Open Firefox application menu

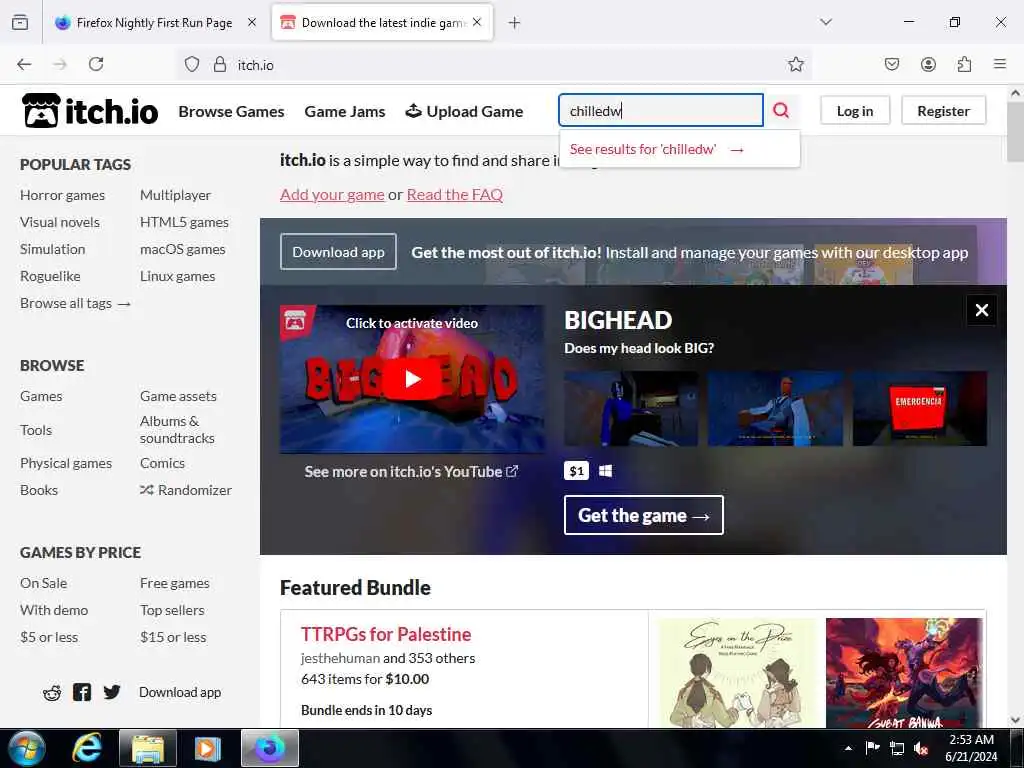(1000, 64)
